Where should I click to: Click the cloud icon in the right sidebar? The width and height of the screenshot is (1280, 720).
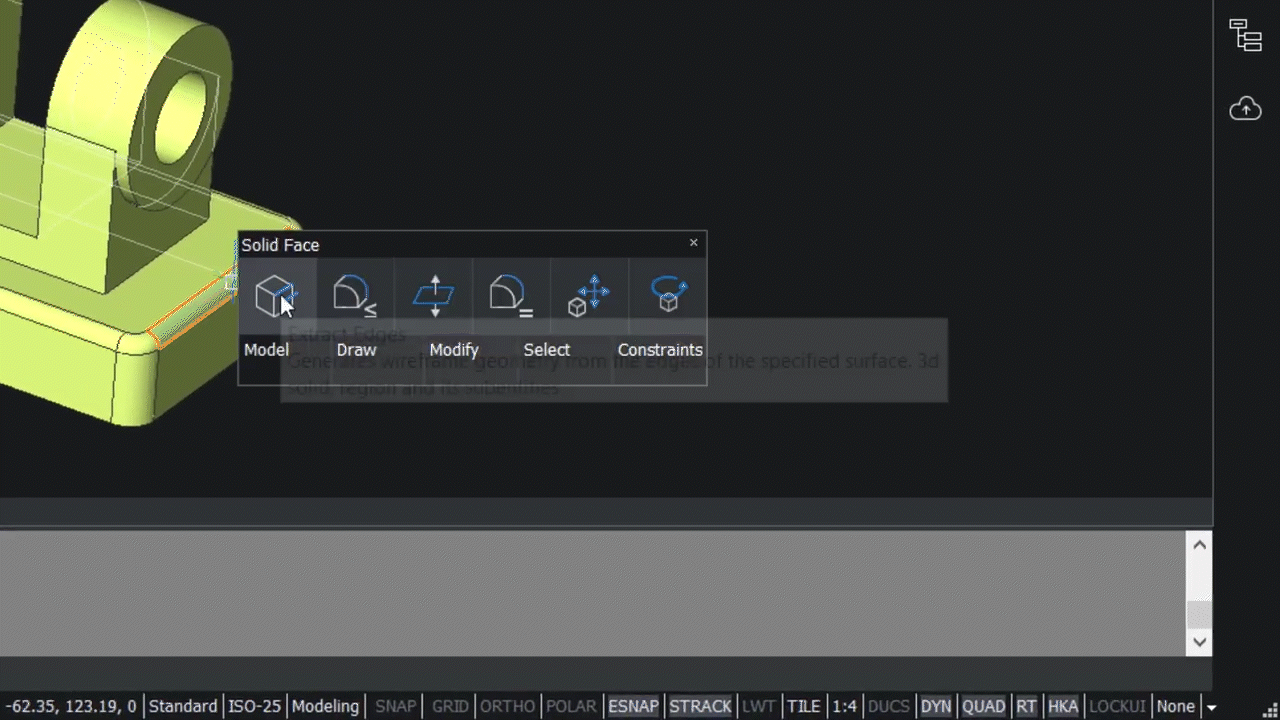coord(1245,108)
